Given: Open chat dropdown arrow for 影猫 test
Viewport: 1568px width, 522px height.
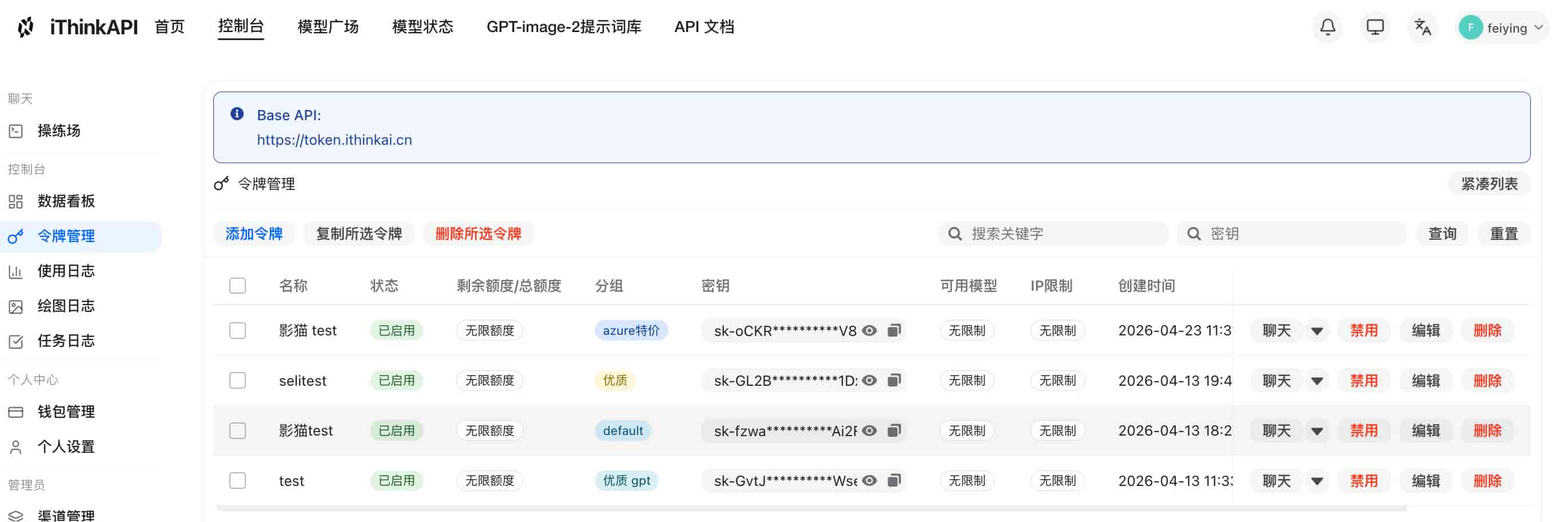Looking at the screenshot, I should click(x=1317, y=331).
